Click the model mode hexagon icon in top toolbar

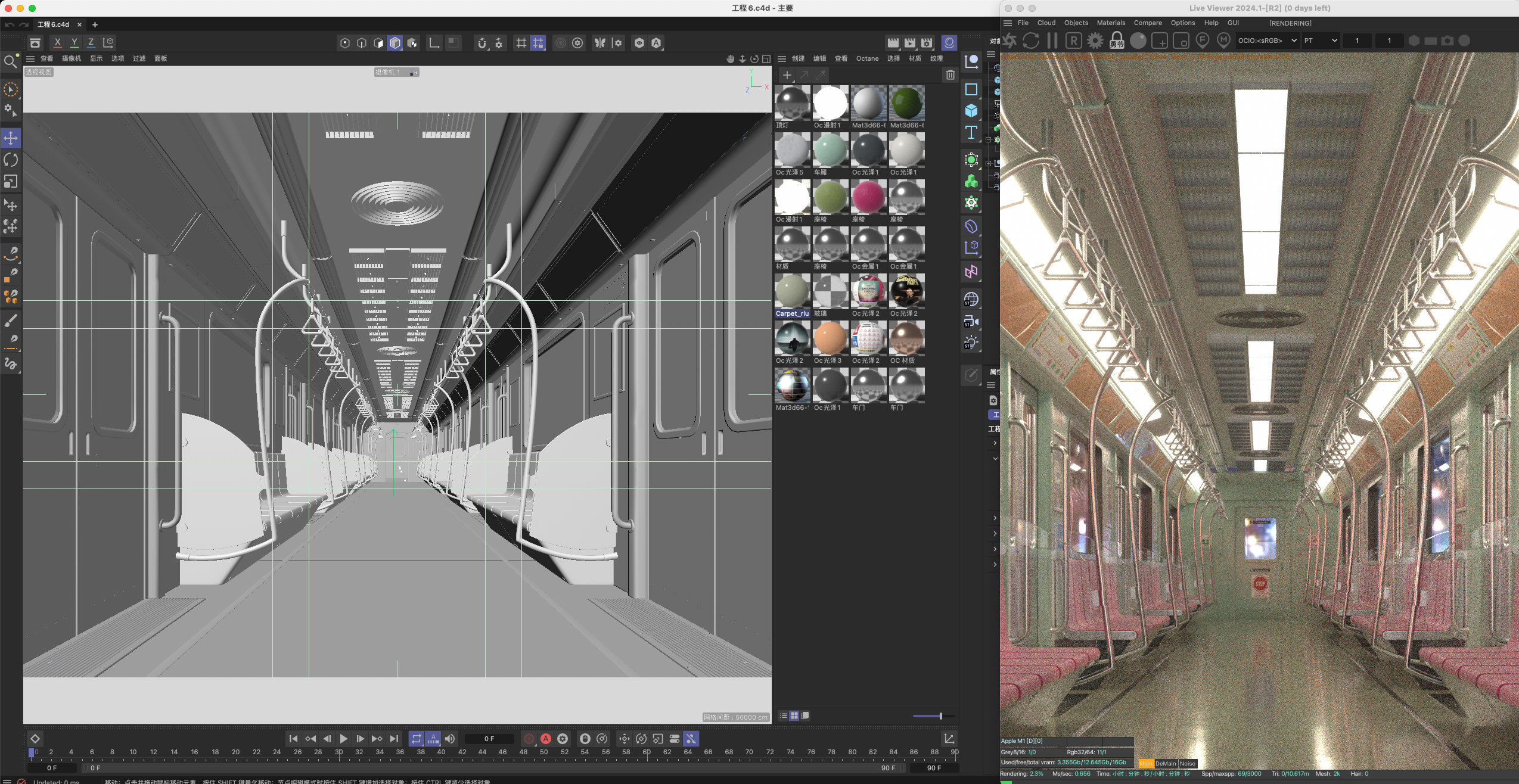344,43
